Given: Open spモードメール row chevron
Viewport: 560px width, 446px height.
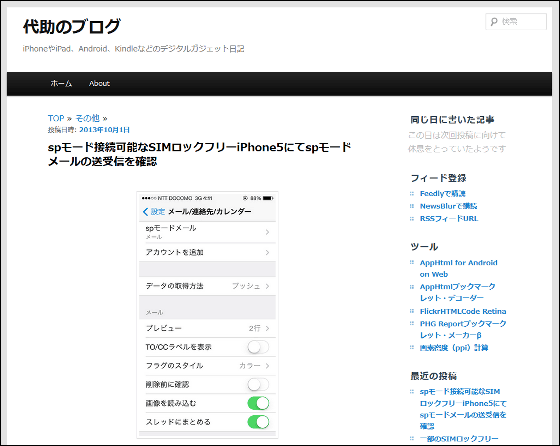Looking at the screenshot, I should click(268, 232).
